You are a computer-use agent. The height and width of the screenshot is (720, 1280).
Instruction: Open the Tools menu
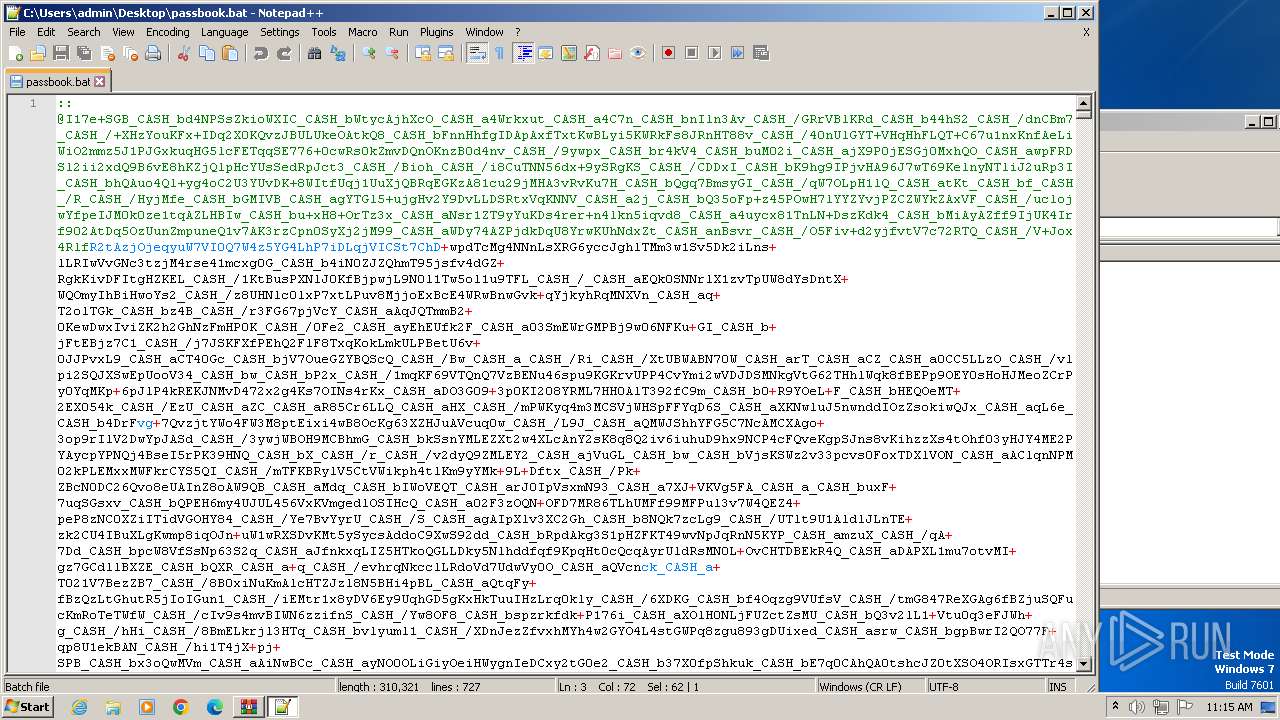[324, 32]
